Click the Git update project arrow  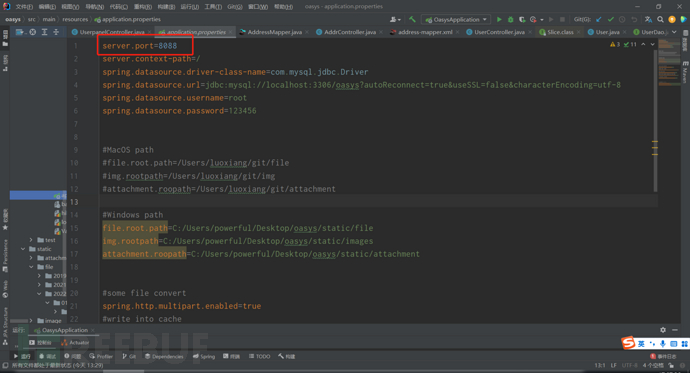click(x=598, y=19)
